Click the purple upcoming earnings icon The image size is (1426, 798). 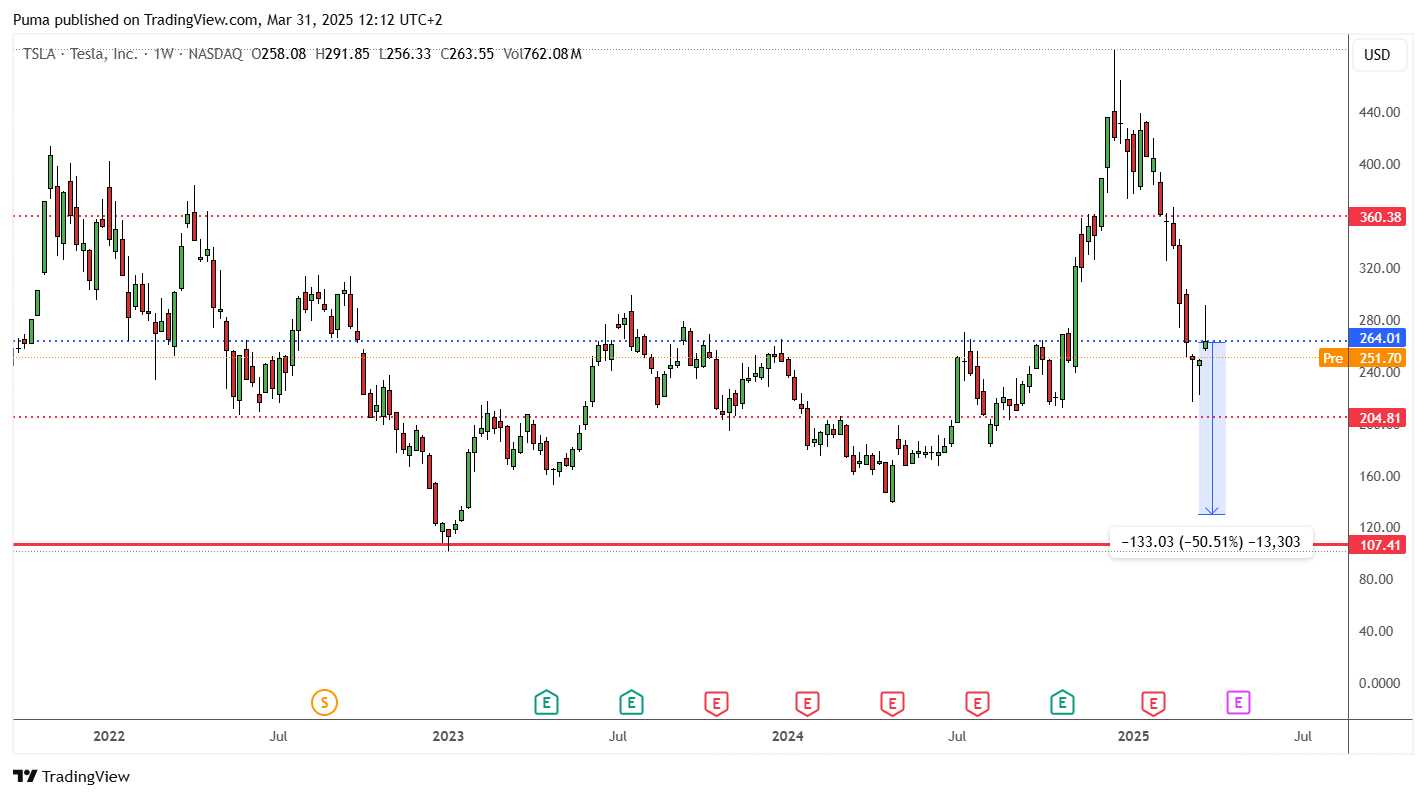1238,703
